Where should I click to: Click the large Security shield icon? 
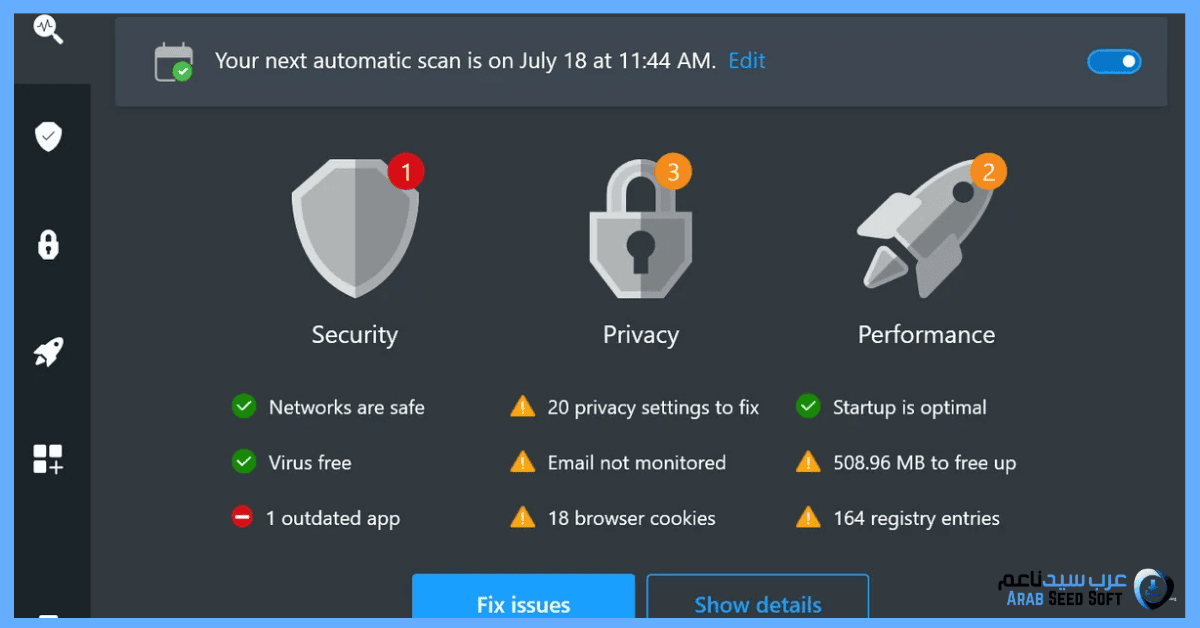pos(354,232)
